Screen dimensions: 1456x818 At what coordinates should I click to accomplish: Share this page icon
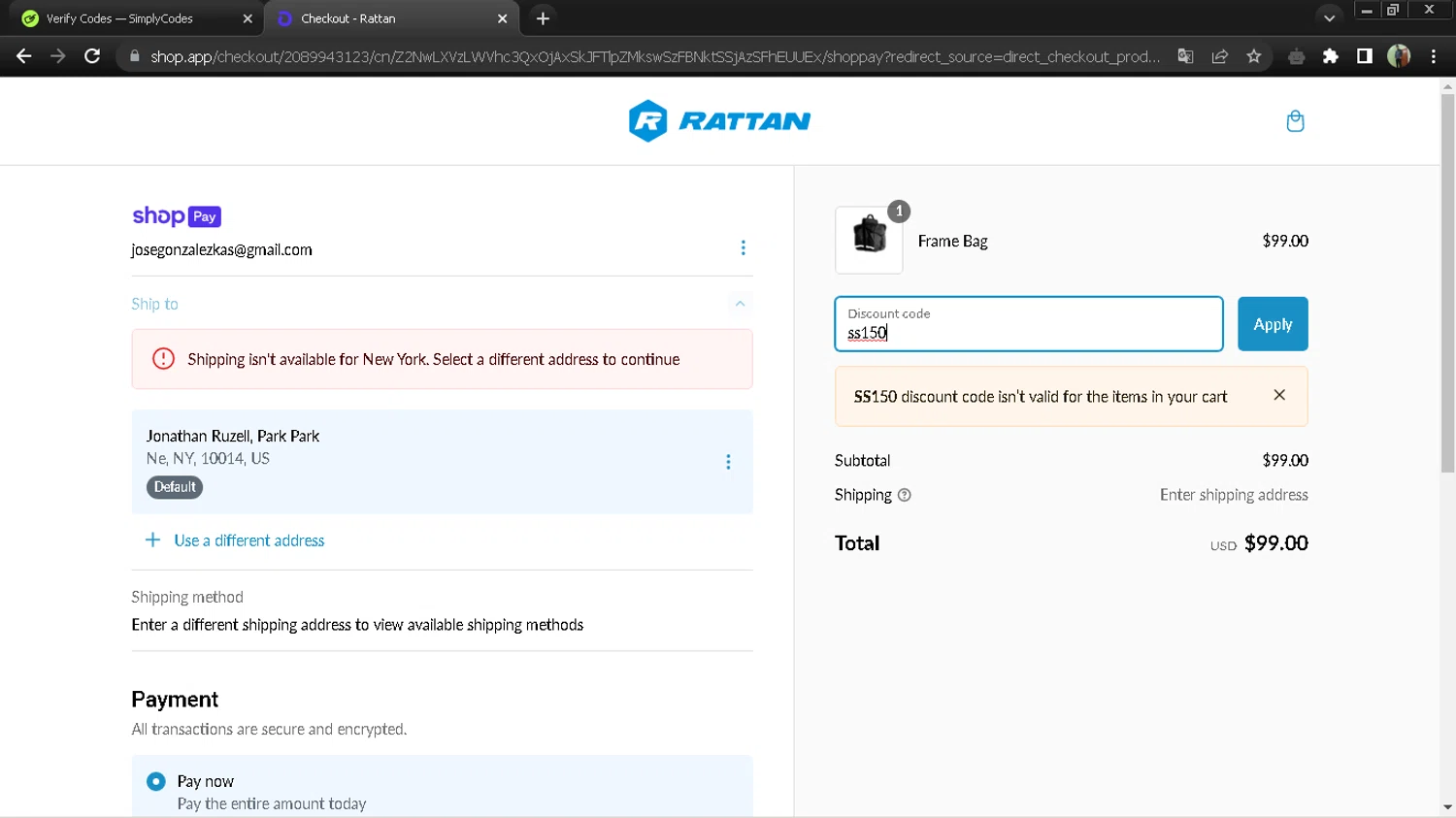(x=1220, y=56)
